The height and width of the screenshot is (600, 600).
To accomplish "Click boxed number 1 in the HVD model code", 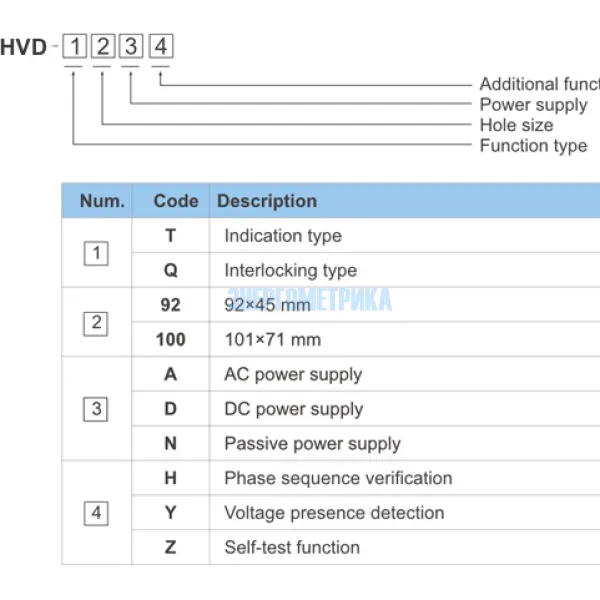I will [74, 46].
